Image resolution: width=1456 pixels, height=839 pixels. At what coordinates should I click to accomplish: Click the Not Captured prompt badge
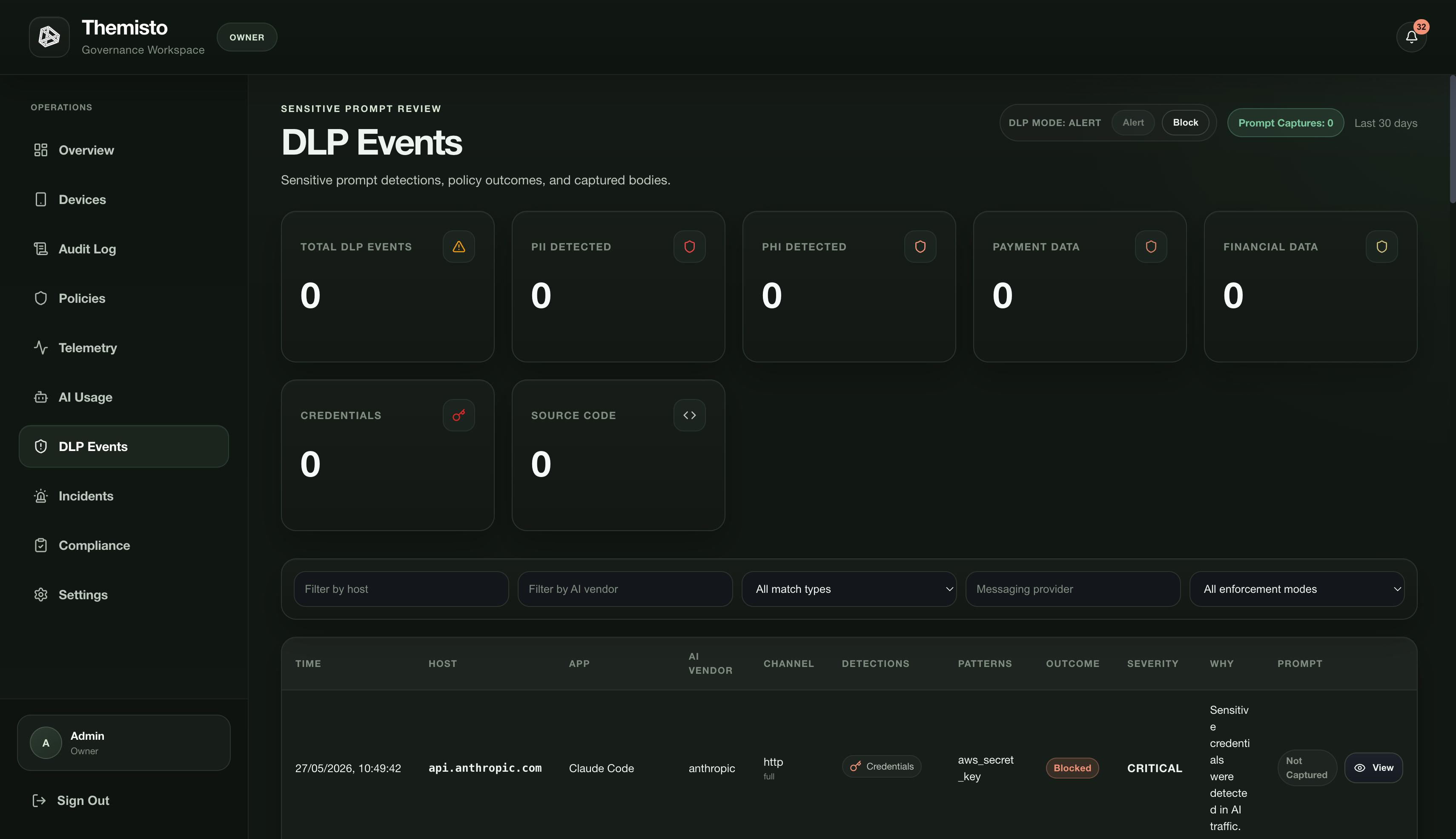(x=1307, y=767)
